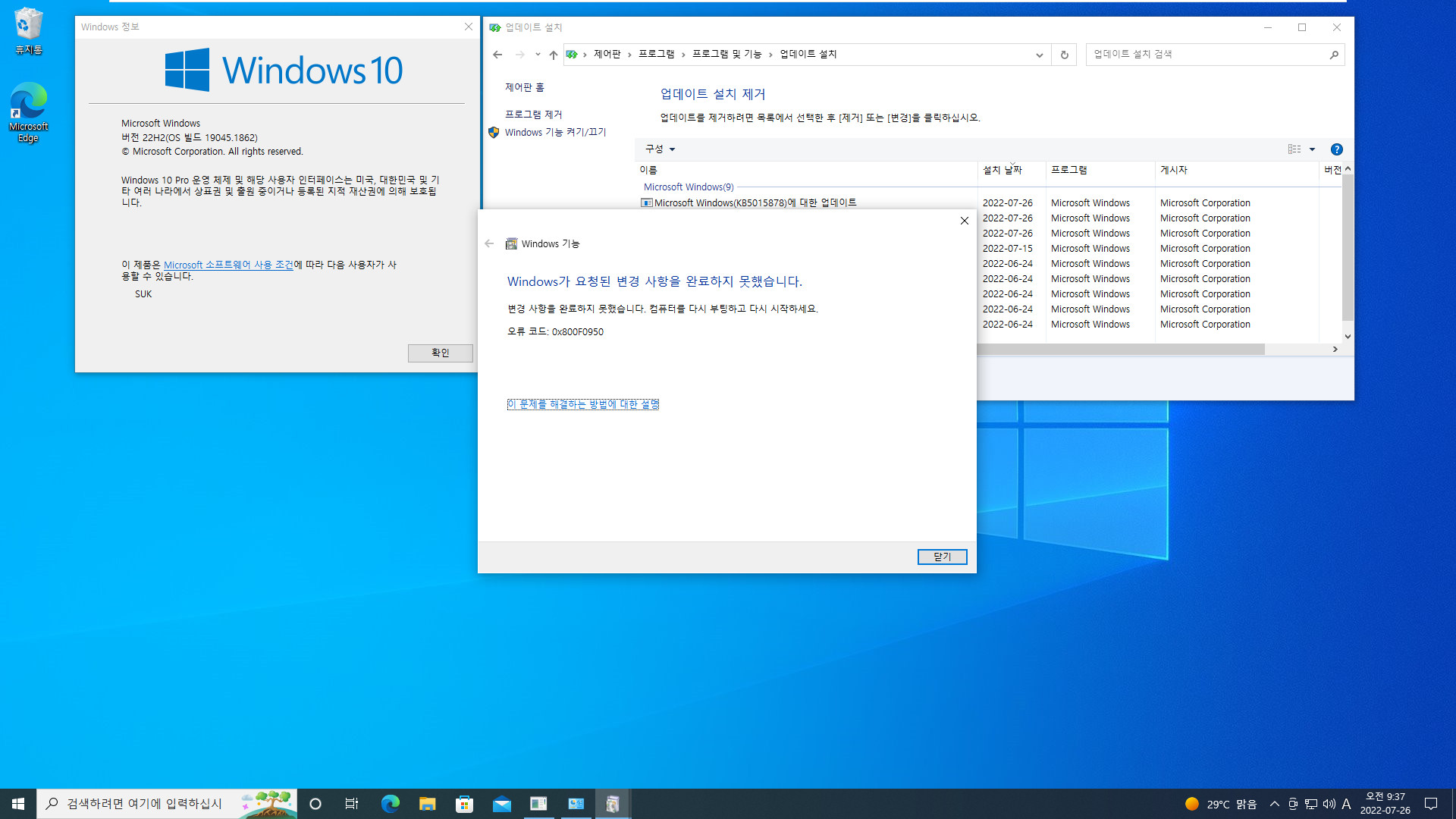
Task: Click the network tray icon
Action: pyautogui.click(x=1311, y=804)
